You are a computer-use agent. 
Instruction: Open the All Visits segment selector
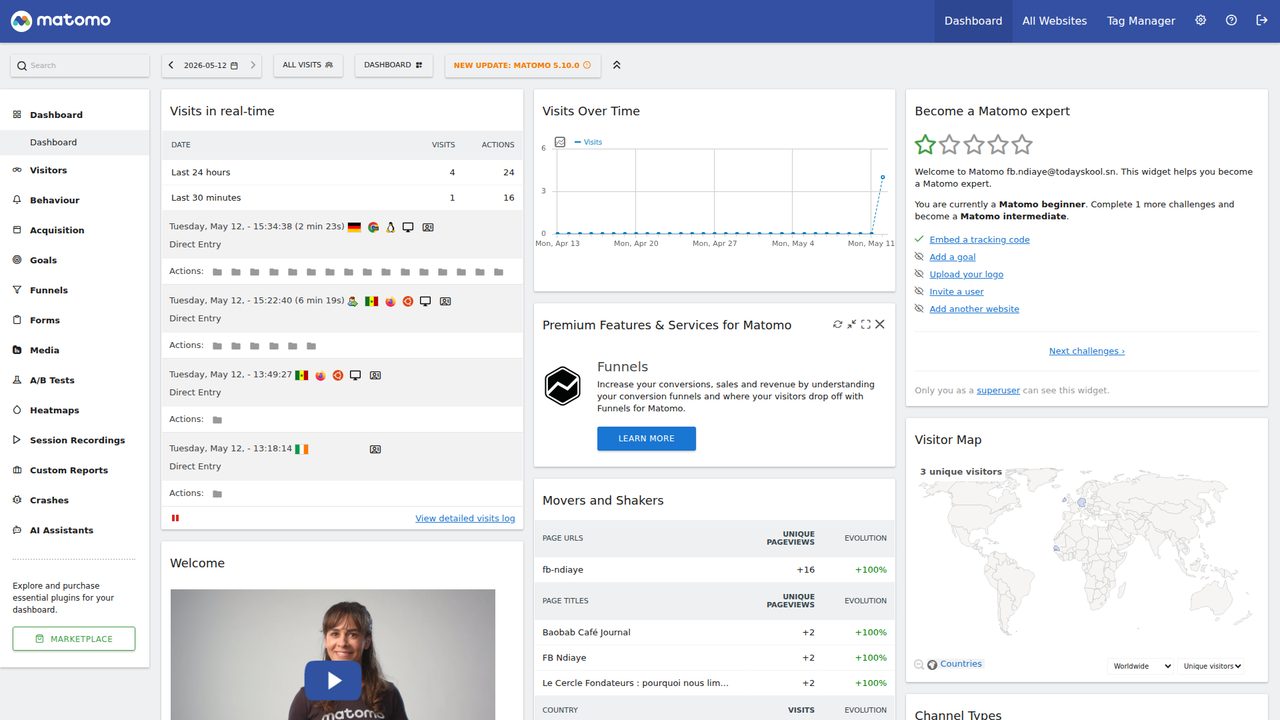308,65
